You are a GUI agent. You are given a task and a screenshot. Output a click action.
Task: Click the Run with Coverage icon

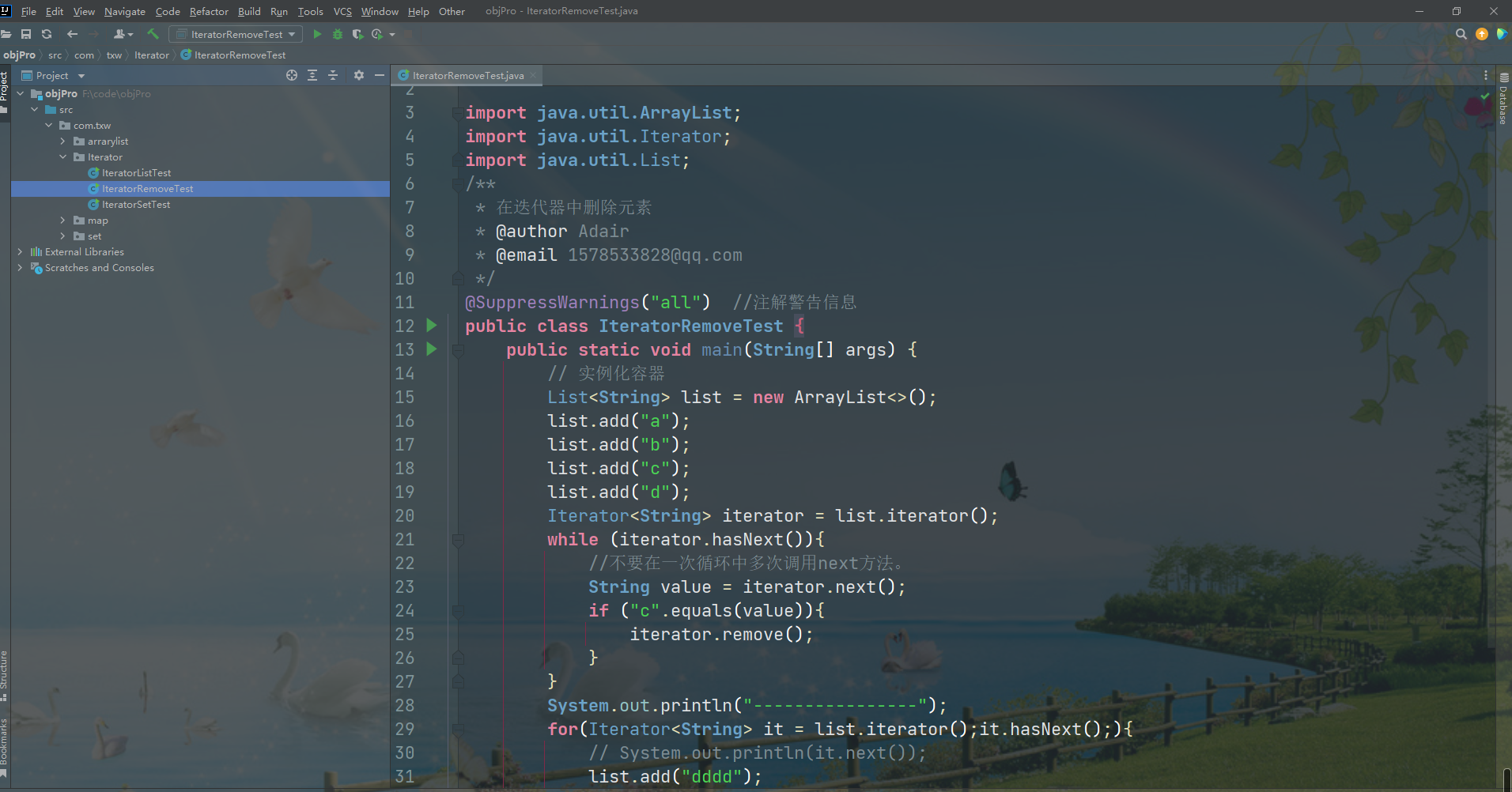(357, 34)
